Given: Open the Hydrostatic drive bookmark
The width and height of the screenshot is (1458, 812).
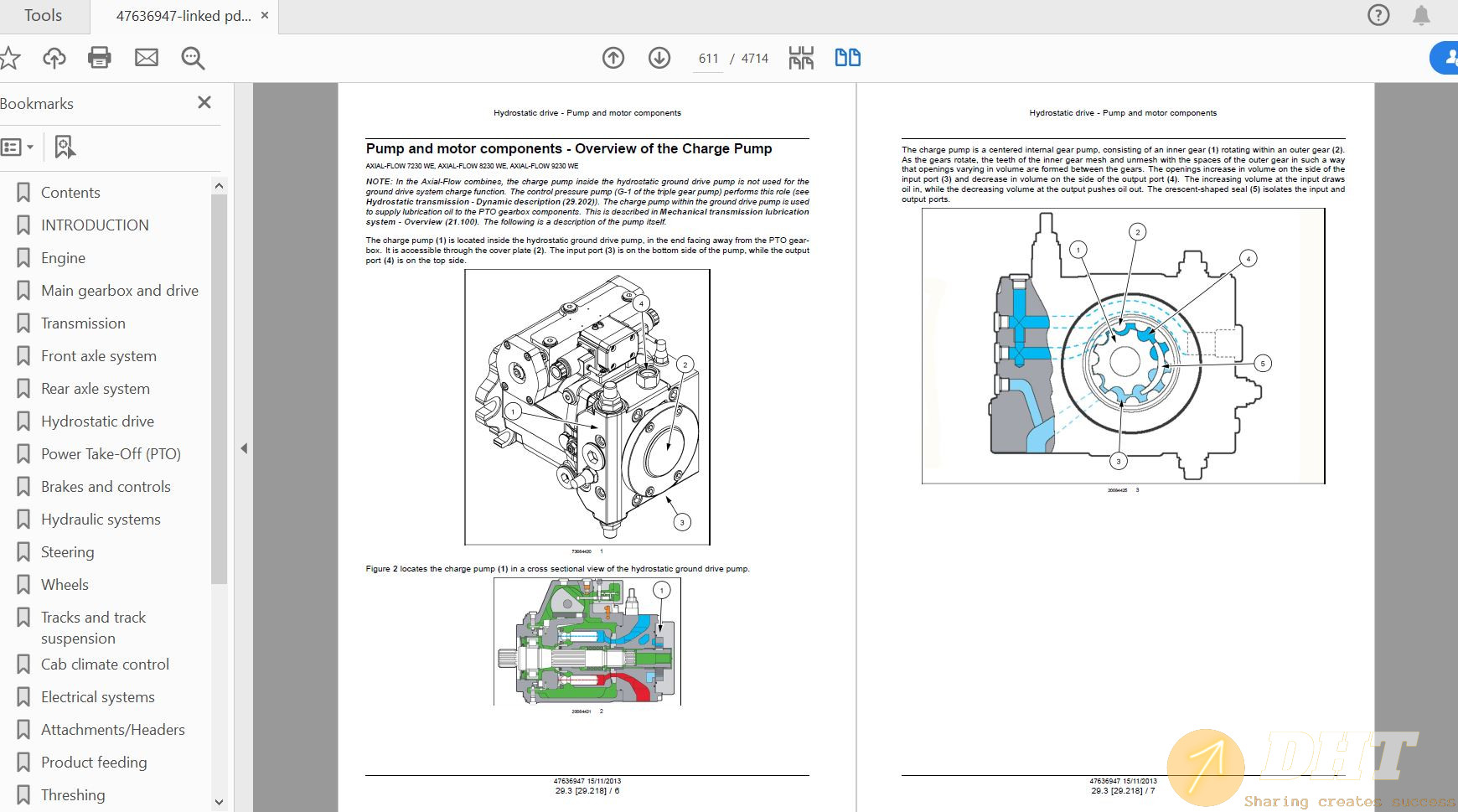Looking at the screenshot, I should tap(97, 422).
